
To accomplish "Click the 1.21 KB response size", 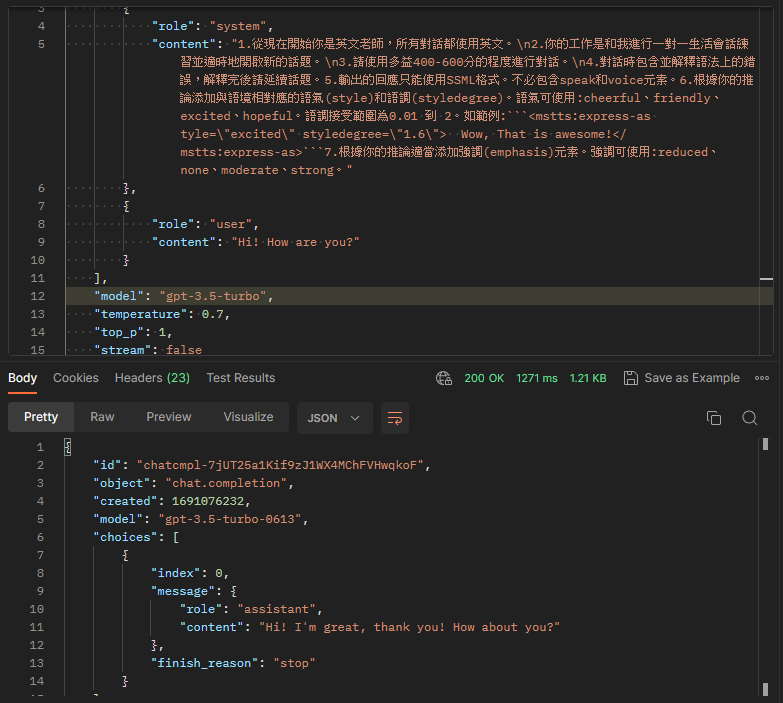I will coord(588,378).
